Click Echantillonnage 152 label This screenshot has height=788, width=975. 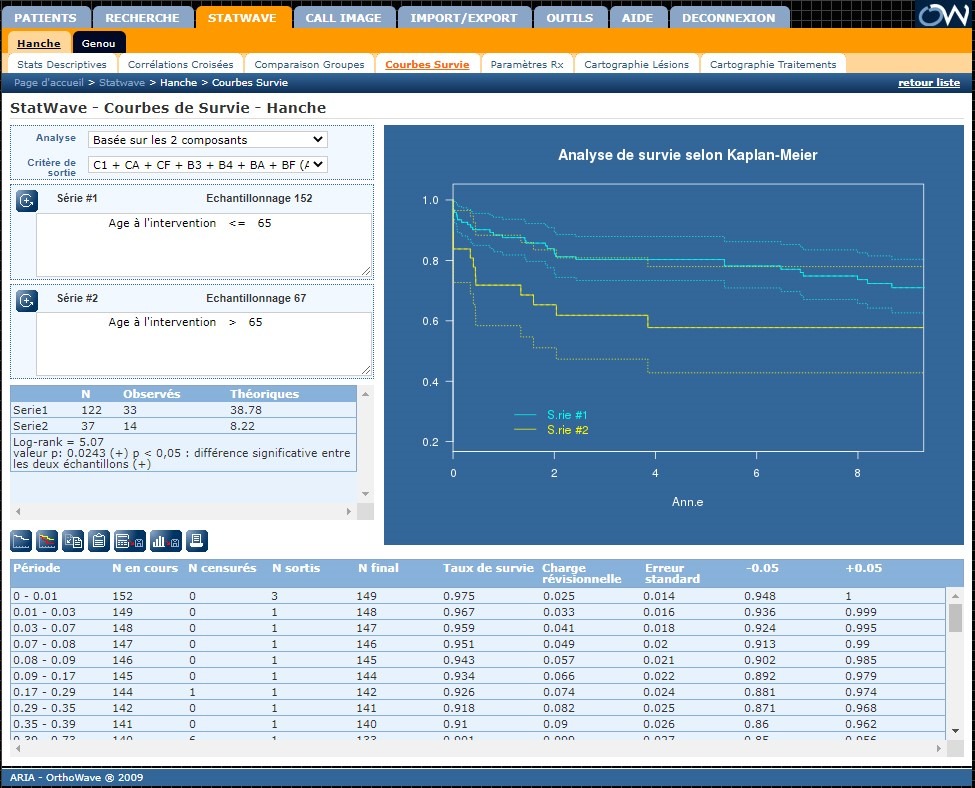[x=259, y=198]
